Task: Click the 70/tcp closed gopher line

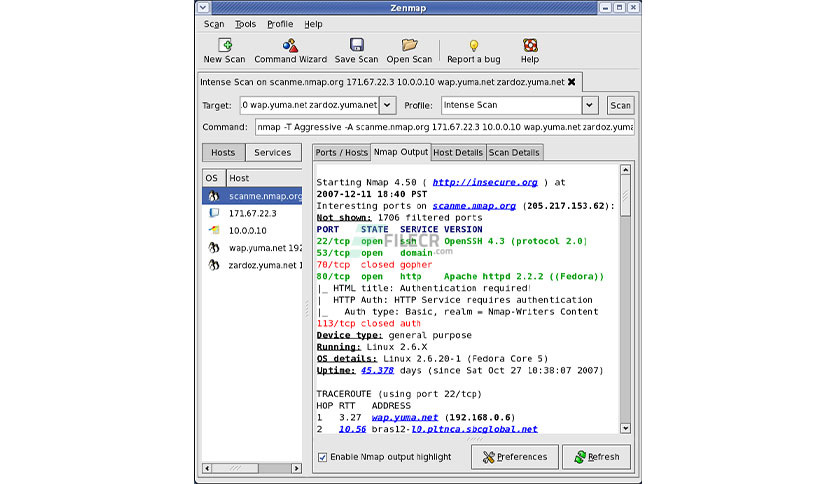Action: 374,264
